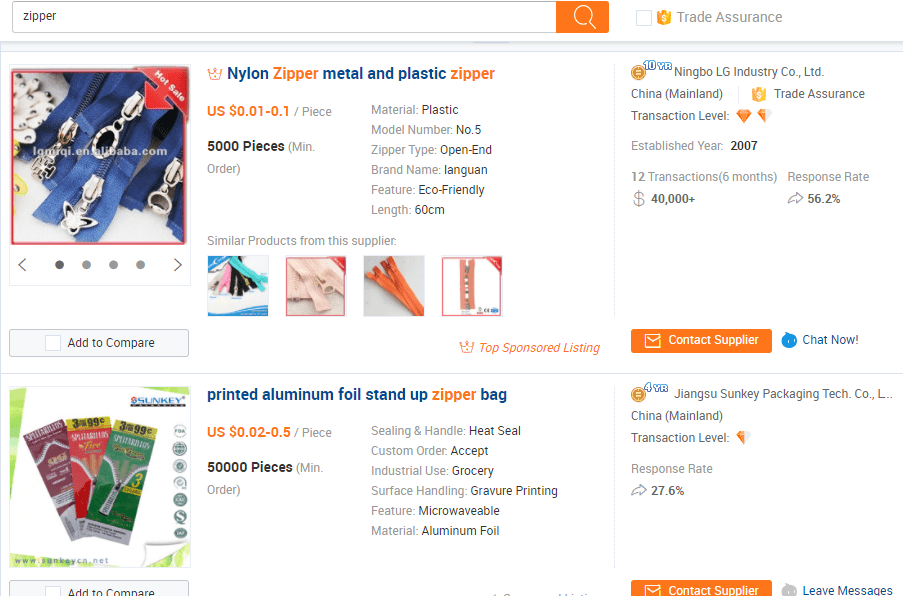Click the blue Chat Now bubble icon
903x596 pixels.
[x=788, y=340]
